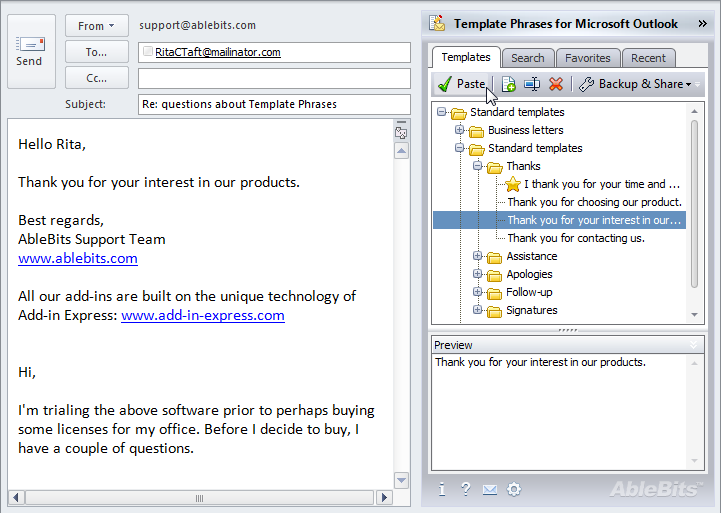Image resolution: width=721 pixels, height=513 pixels.
Task: Select 'Thank you for contacting us.' template
Action: tap(576, 238)
